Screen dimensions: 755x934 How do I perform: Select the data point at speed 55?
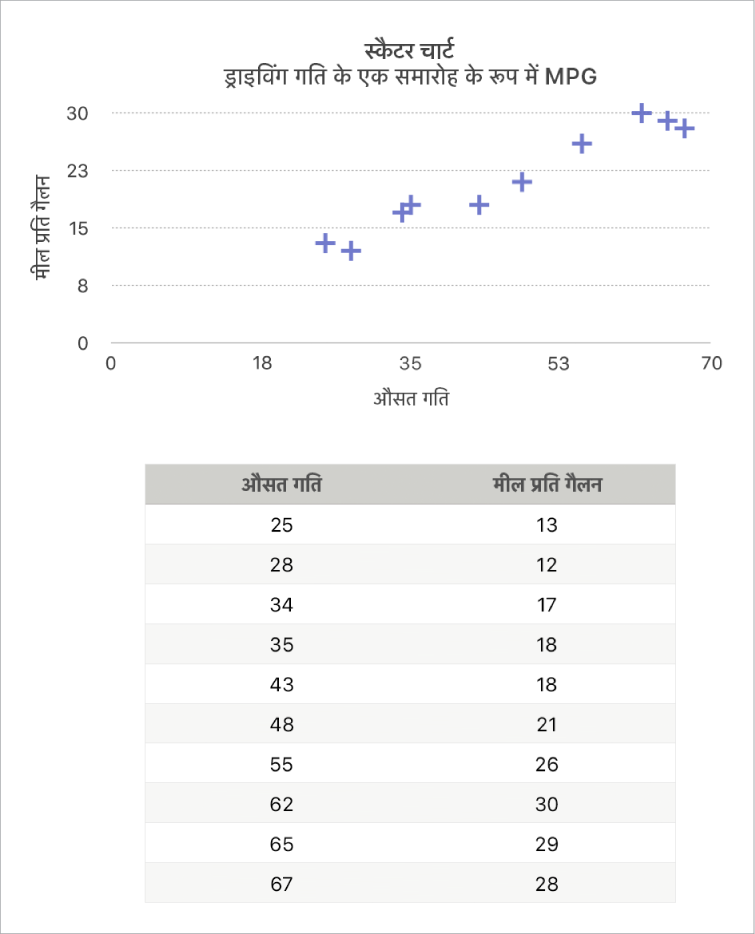click(582, 144)
